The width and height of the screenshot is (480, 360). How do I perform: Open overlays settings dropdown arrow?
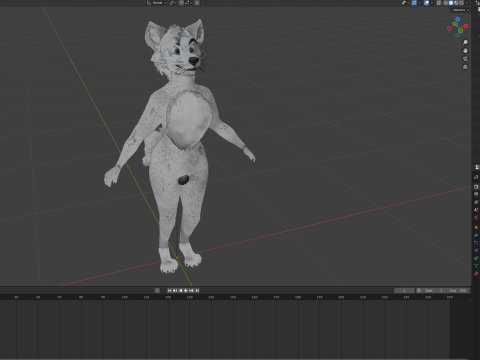tap(432, 3)
